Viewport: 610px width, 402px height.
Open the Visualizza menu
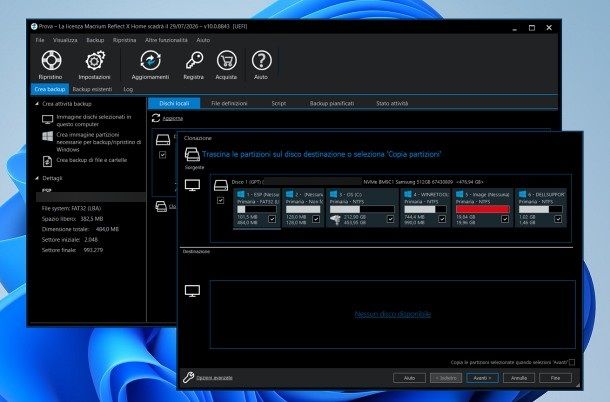pyautogui.click(x=65, y=40)
